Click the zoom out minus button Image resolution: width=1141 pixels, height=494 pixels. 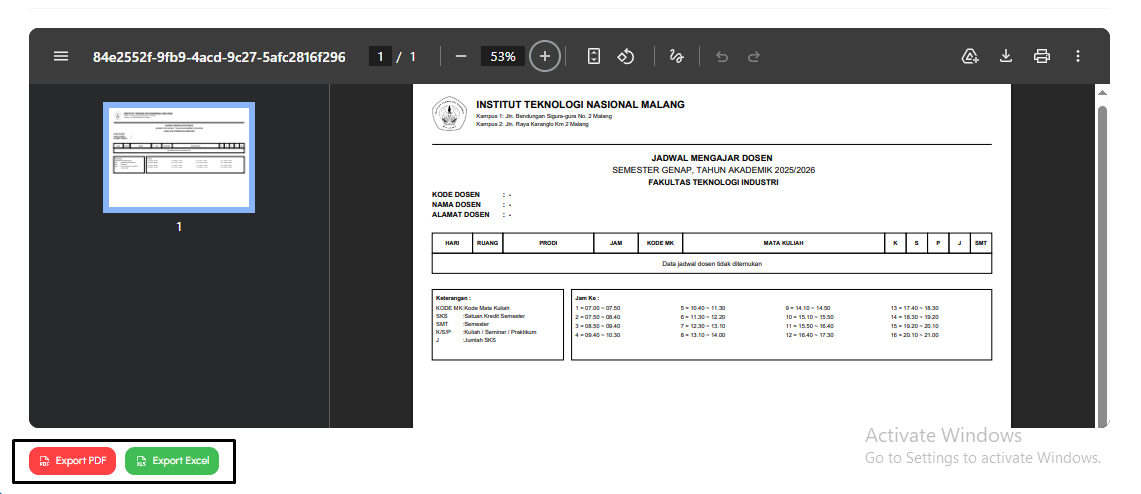[x=461, y=57]
